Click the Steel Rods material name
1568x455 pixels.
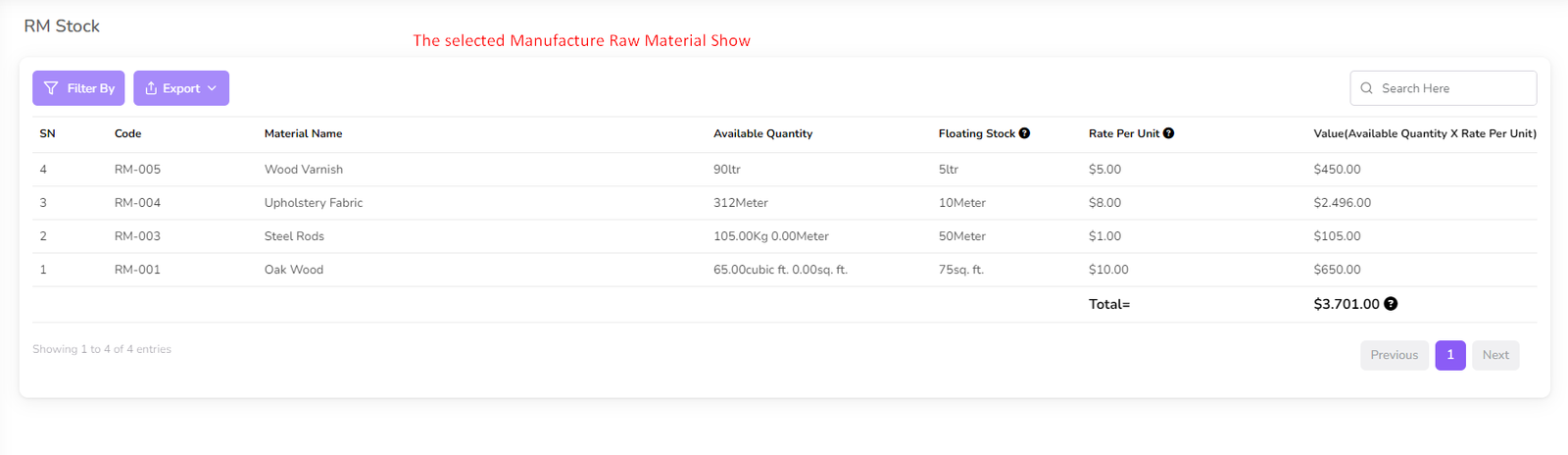pos(294,236)
